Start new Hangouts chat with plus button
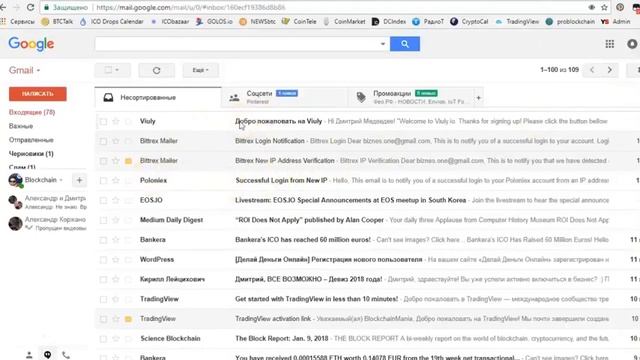The width and height of the screenshot is (640, 360). [x=79, y=180]
